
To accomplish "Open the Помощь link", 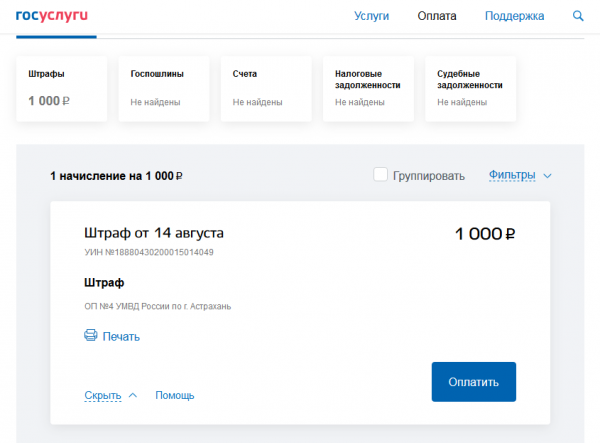I will click(x=174, y=395).
